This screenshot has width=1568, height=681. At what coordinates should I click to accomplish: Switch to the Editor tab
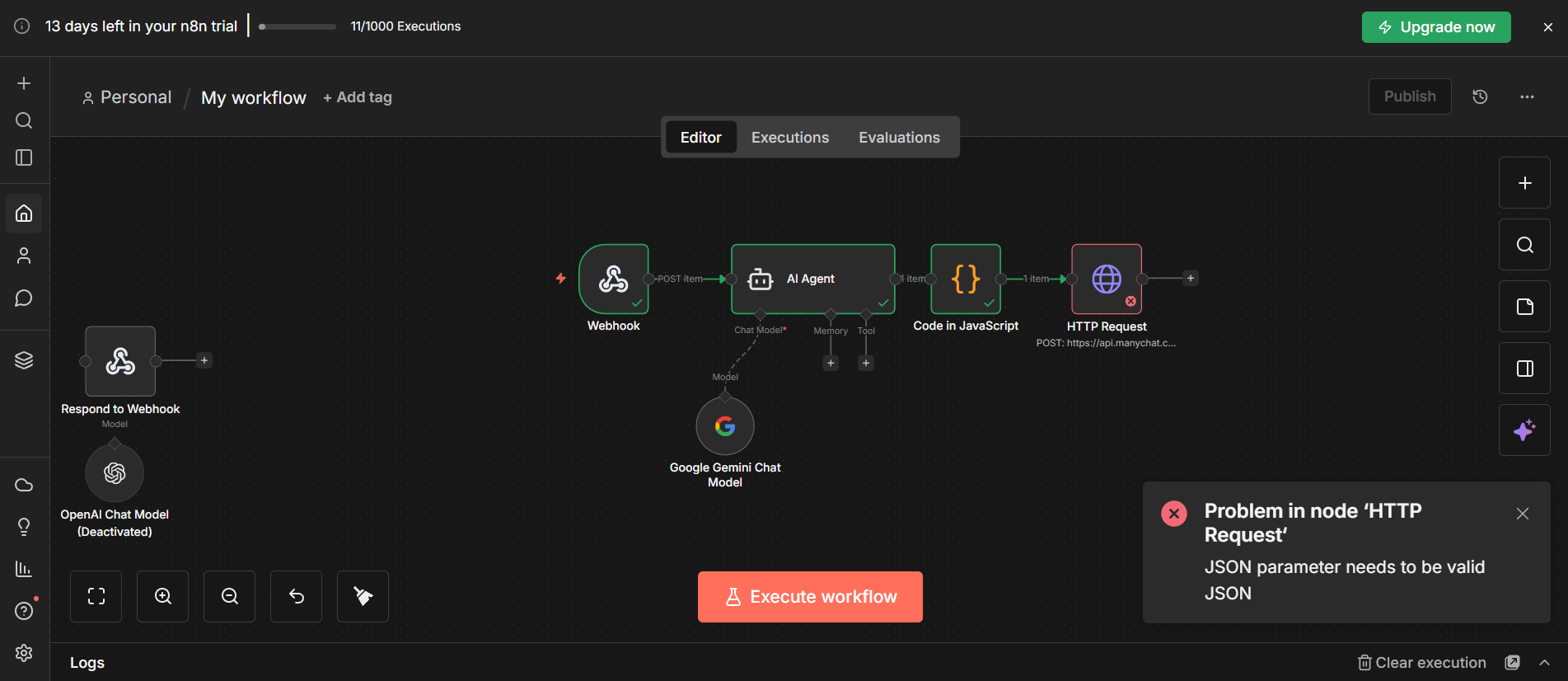click(x=701, y=138)
